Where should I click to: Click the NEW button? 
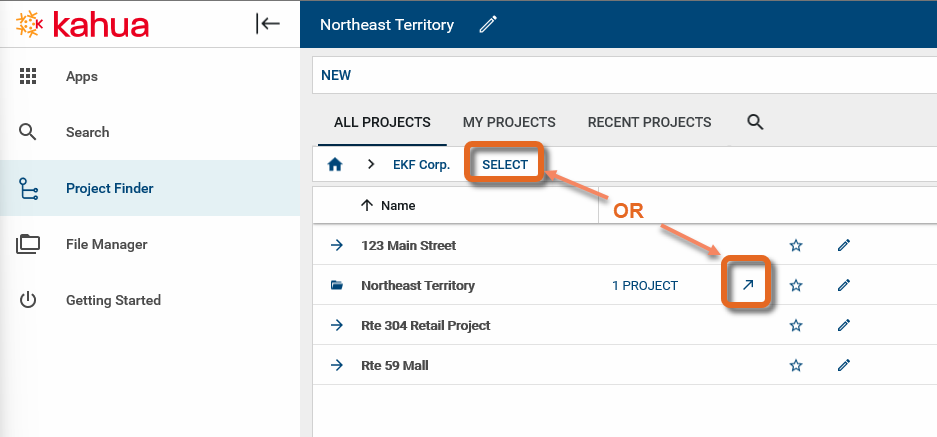point(336,75)
